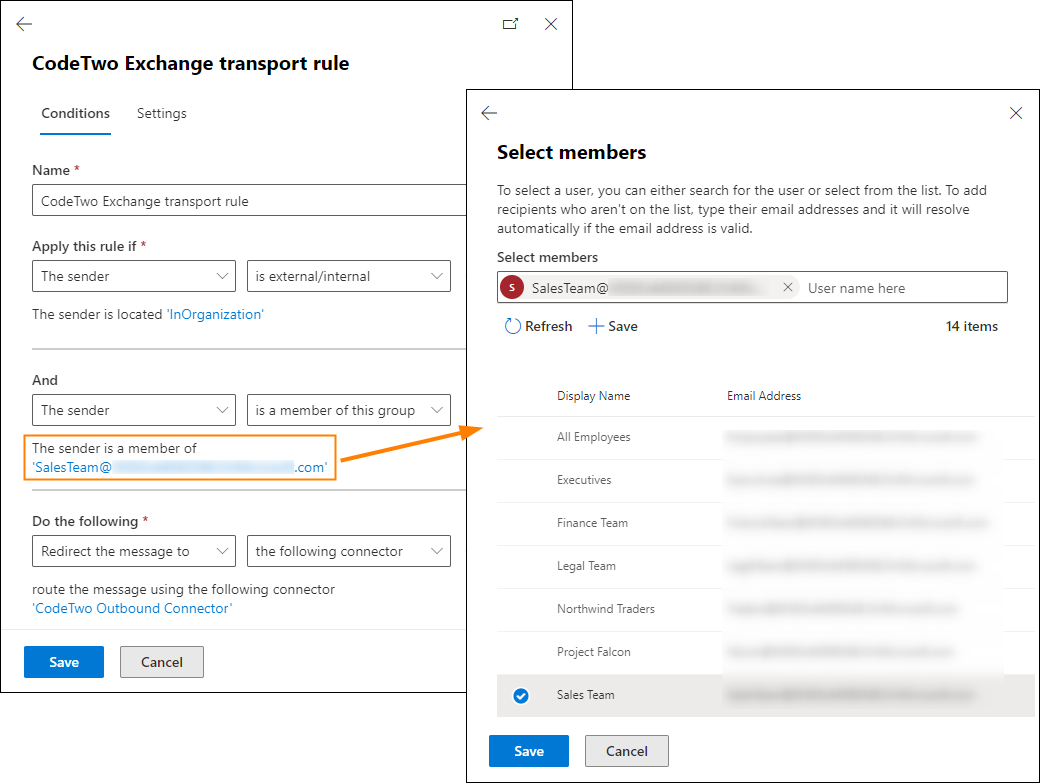This screenshot has width=1040, height=783.
Task: Remove the SalesTeam member chip
Action: point(787,287)
